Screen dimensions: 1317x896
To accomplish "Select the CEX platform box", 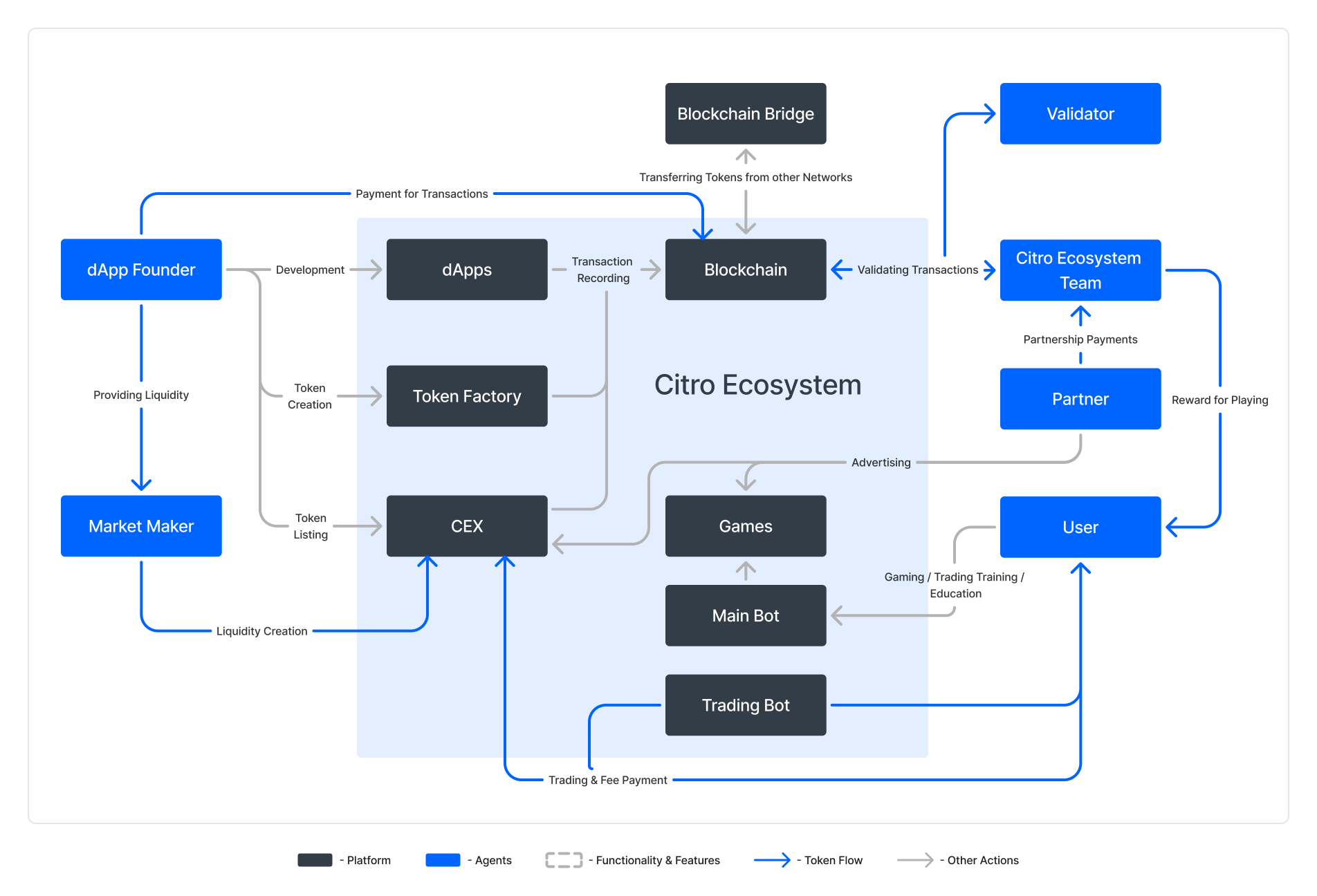I will [x=467, y=526].
